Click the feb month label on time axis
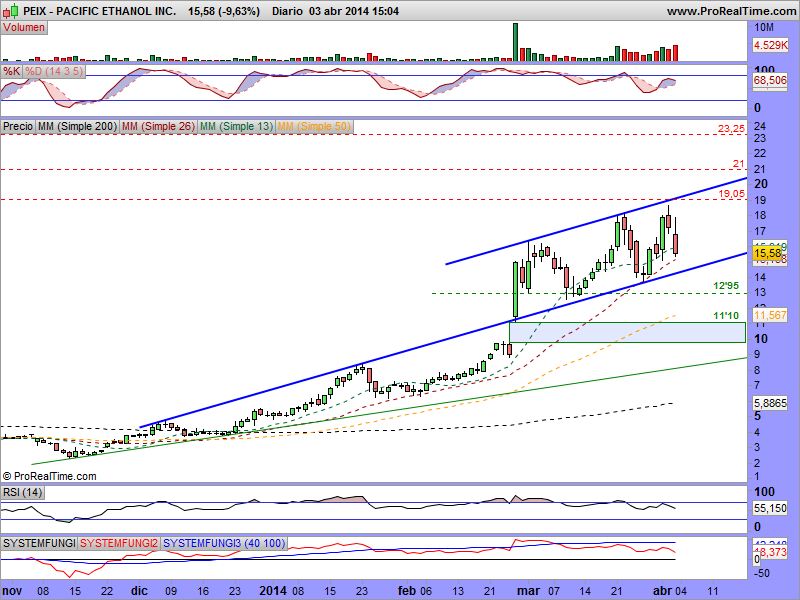Screen dimensions: 800x600 click(x=407, y=591)
